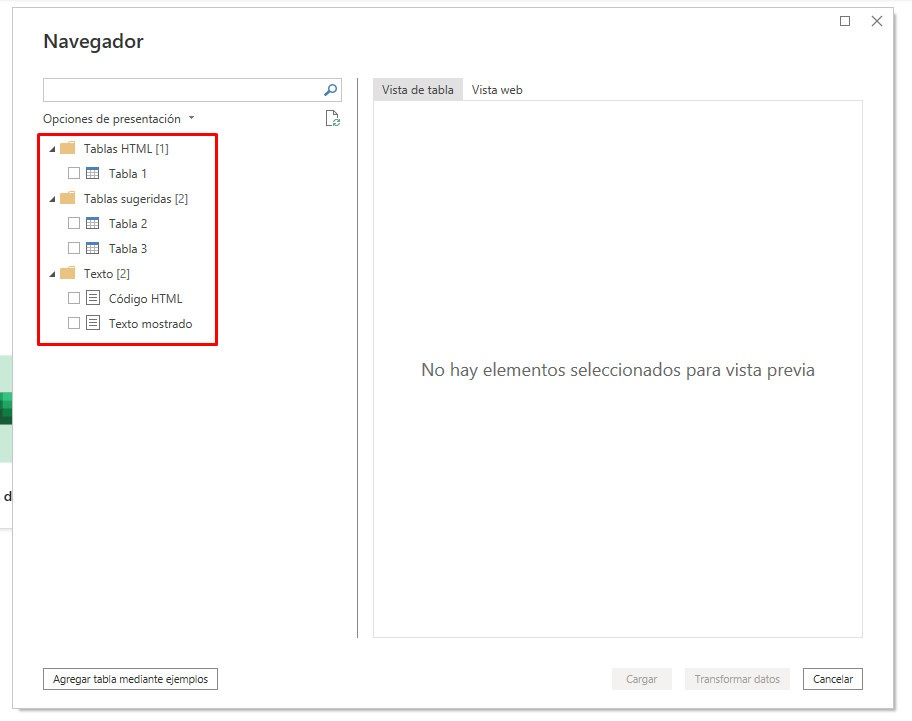
Task: Open the Opciones de presentación dropdown
Action: [x=118, y=119]
